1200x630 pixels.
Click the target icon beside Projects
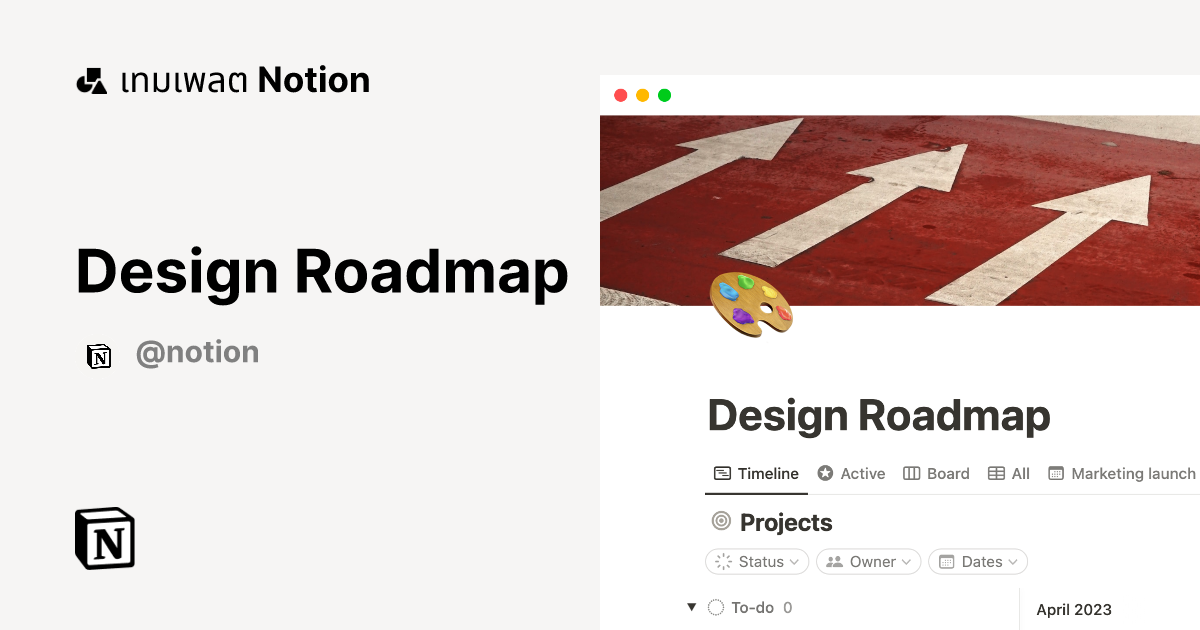[721, 522]
